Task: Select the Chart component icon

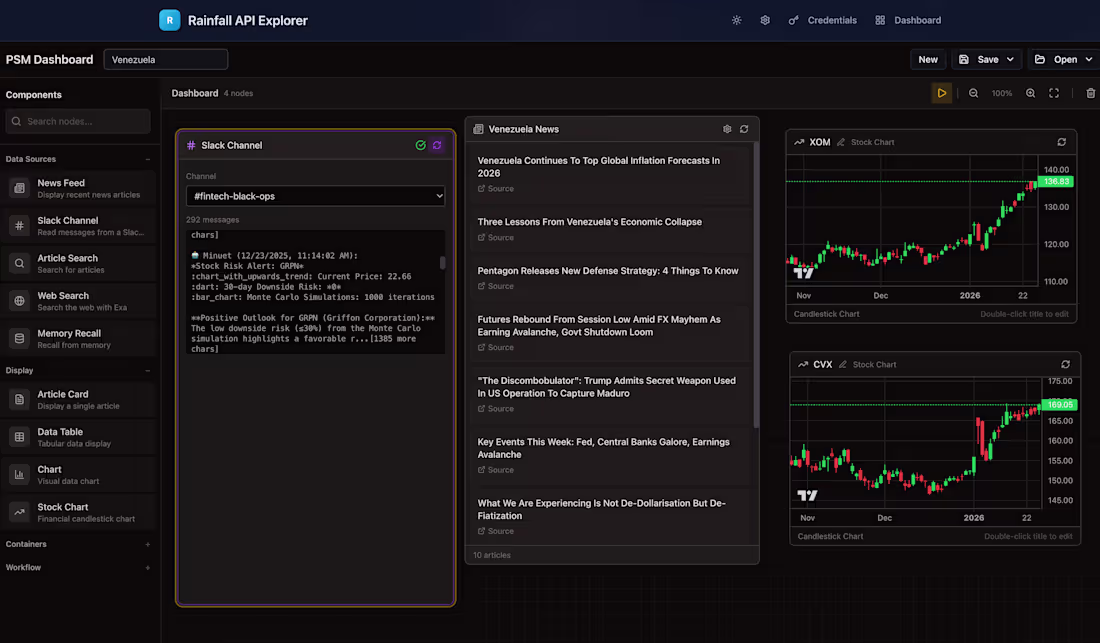Action: point(20,475)
